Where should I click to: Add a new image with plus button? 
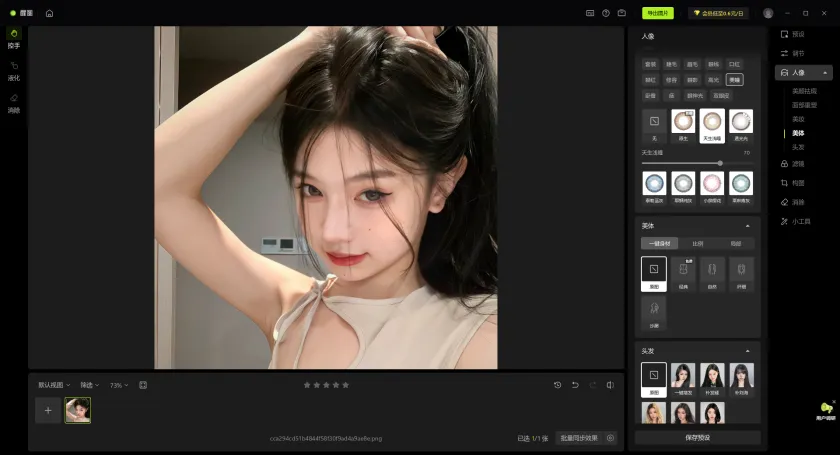pos(48,411)
